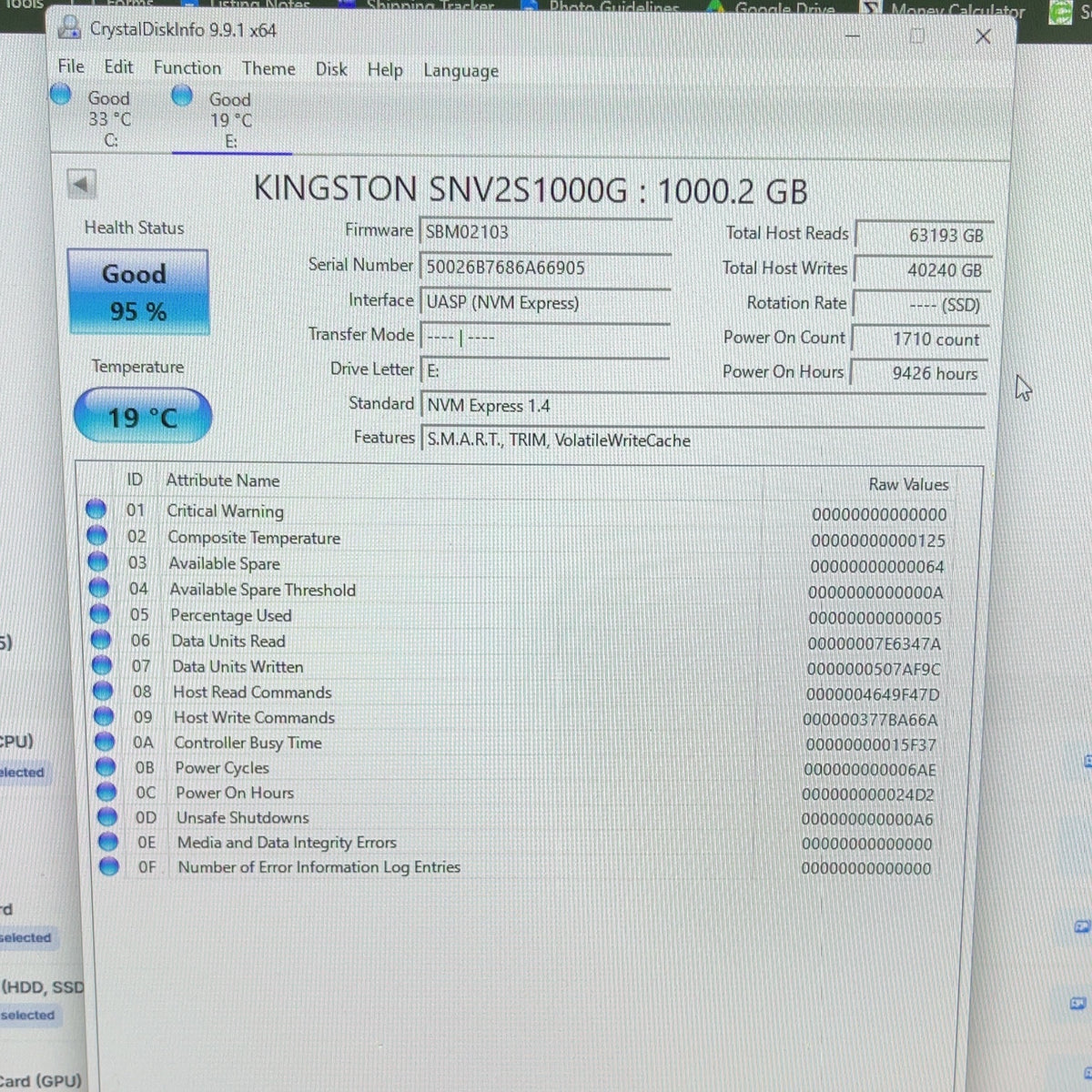This screenshot has width=1092, height=1092.
Task: Click the Serial Number field
Action: 544,268
